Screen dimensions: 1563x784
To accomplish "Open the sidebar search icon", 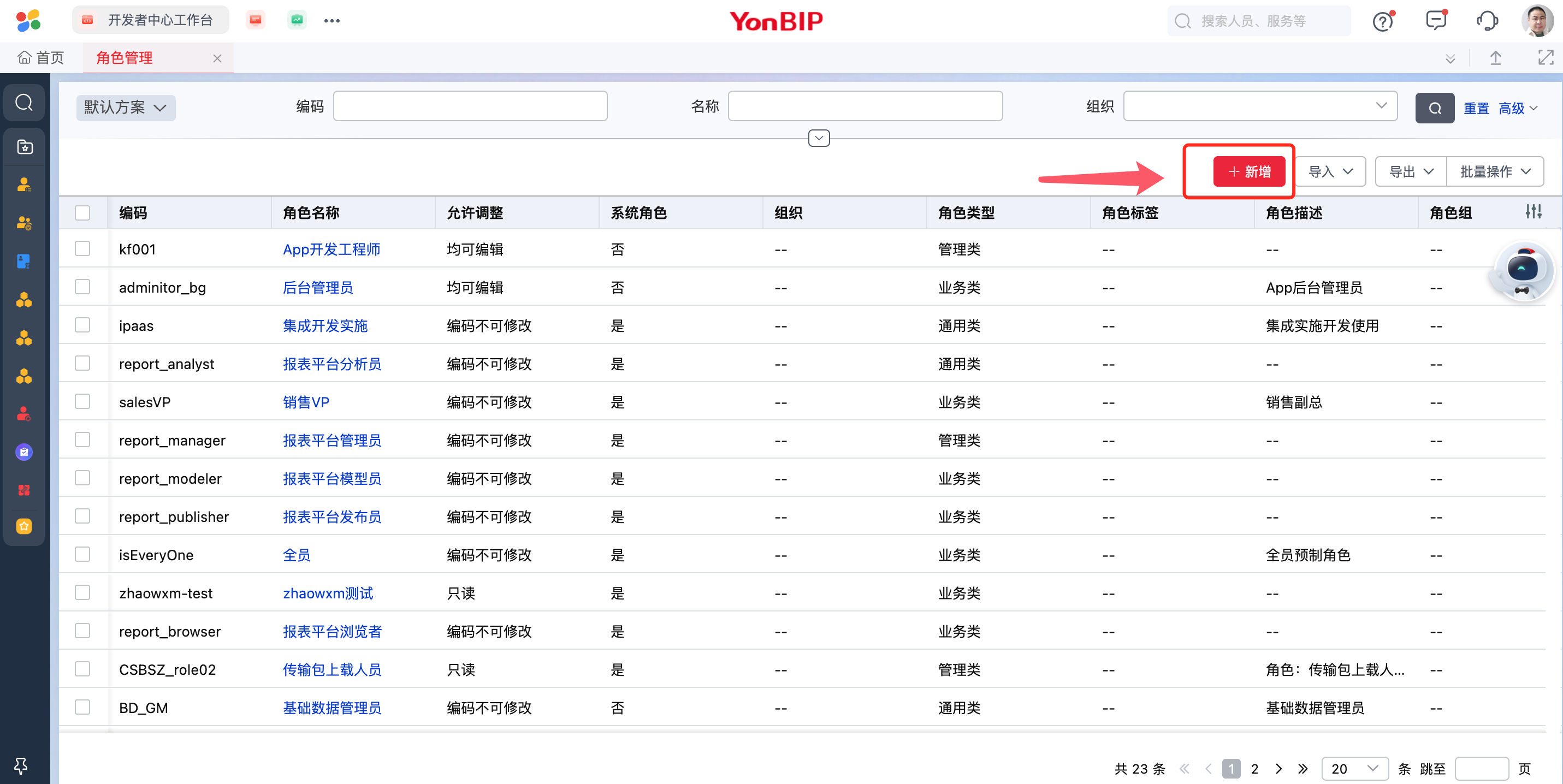I will 24,103.
